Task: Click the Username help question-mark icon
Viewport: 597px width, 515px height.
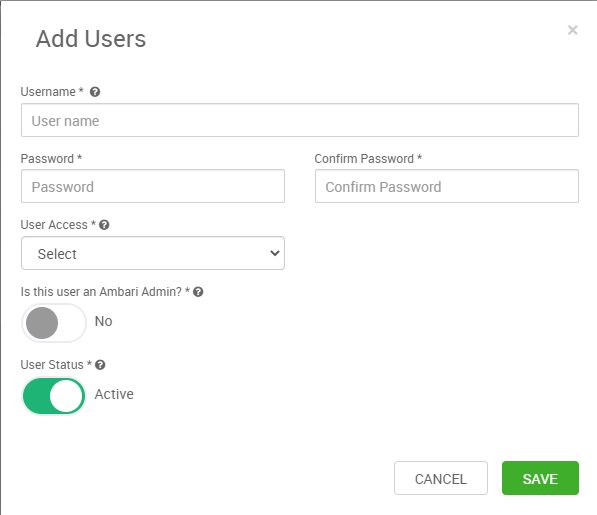Action: (95, 92)
